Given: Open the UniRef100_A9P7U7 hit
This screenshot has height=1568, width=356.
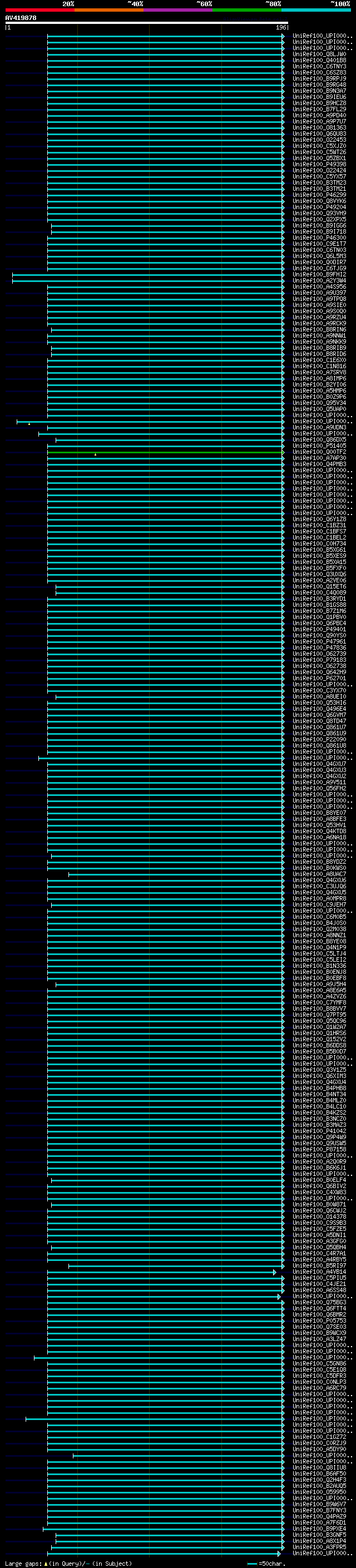Looking at the screenshot, I should pos(319,121).
